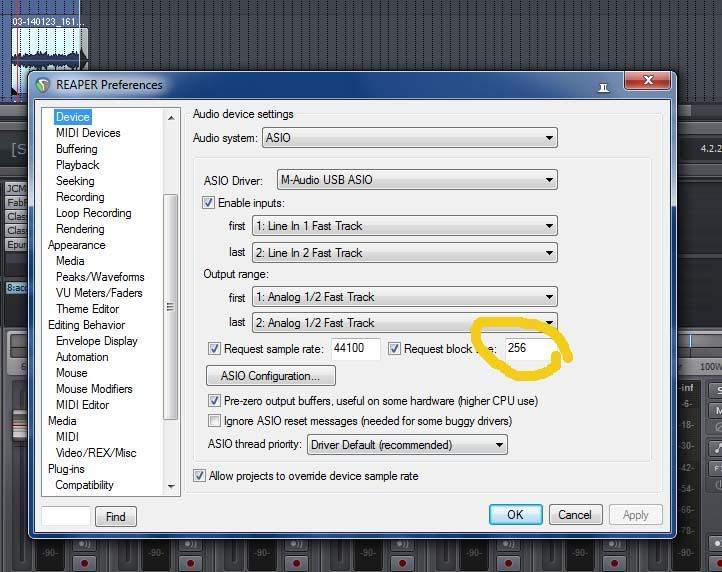
Task: Choose last input Line In 2 dropdown
Action: pyautogui.click(x=405, y=253)
